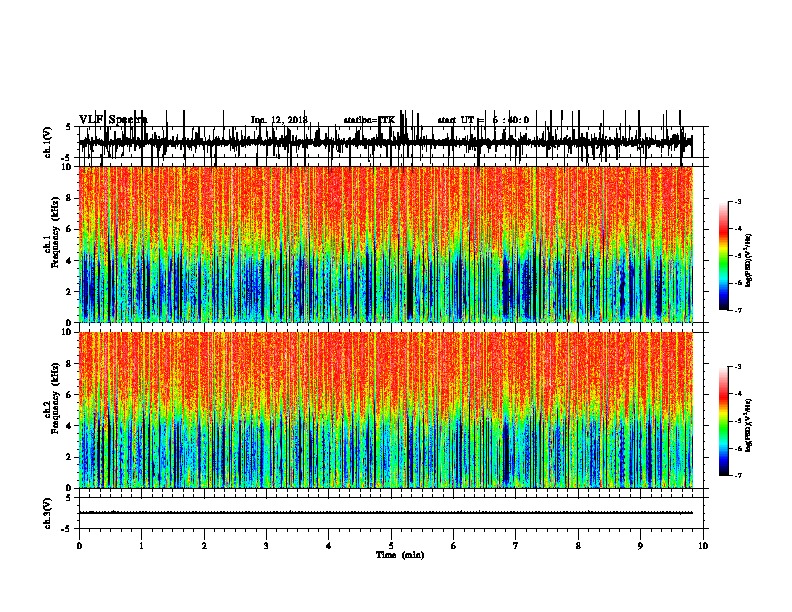Click the "-3" label on ch.2 color bar
792x612 pixels.
point(738,367)
